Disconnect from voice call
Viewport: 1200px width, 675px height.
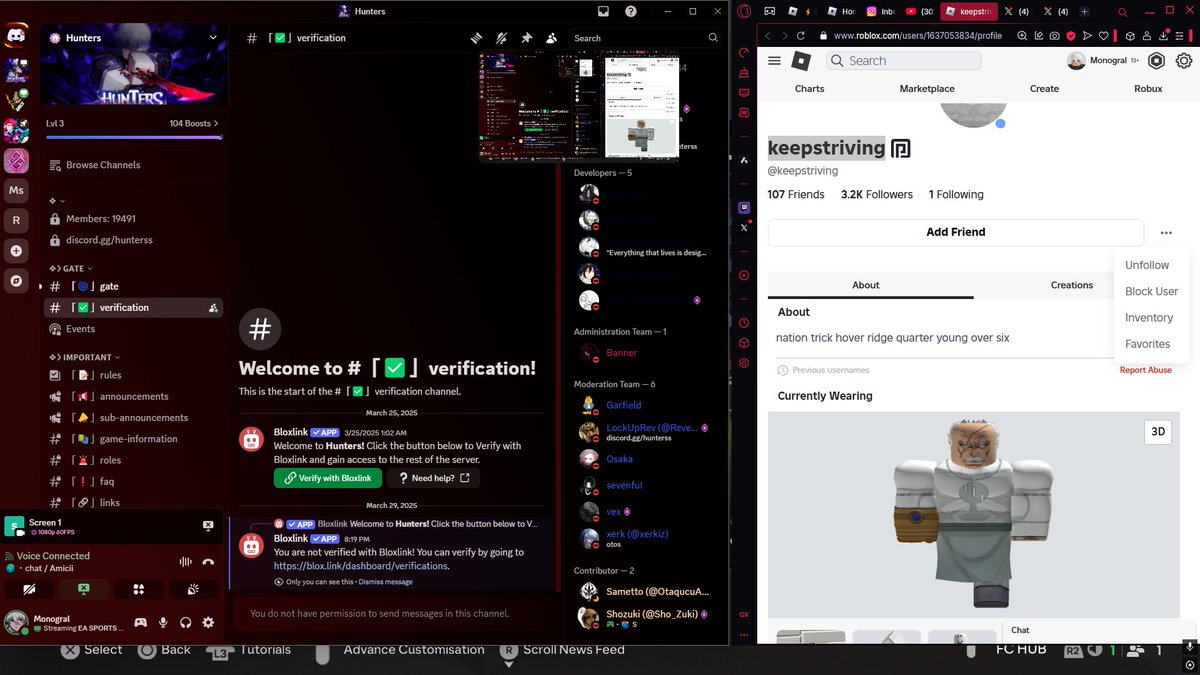pyautogui.click(x=208, y=562)
